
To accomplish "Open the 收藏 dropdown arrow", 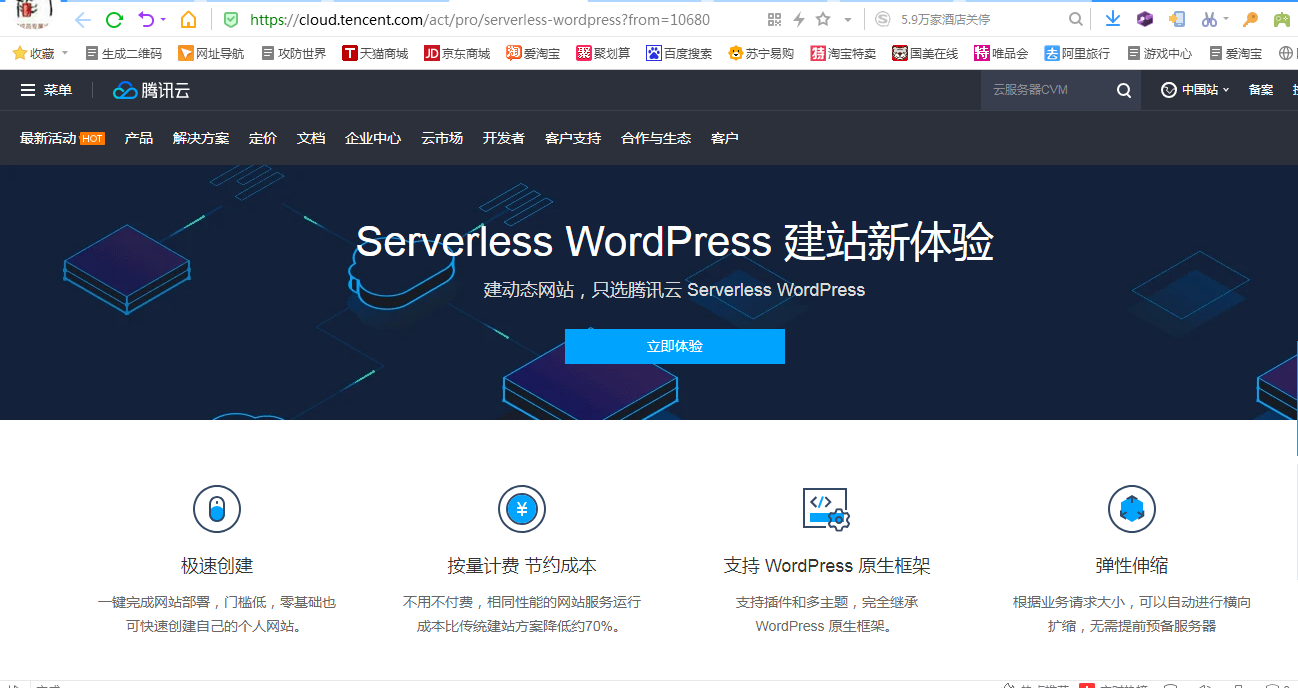I will [x=63, y=52].
